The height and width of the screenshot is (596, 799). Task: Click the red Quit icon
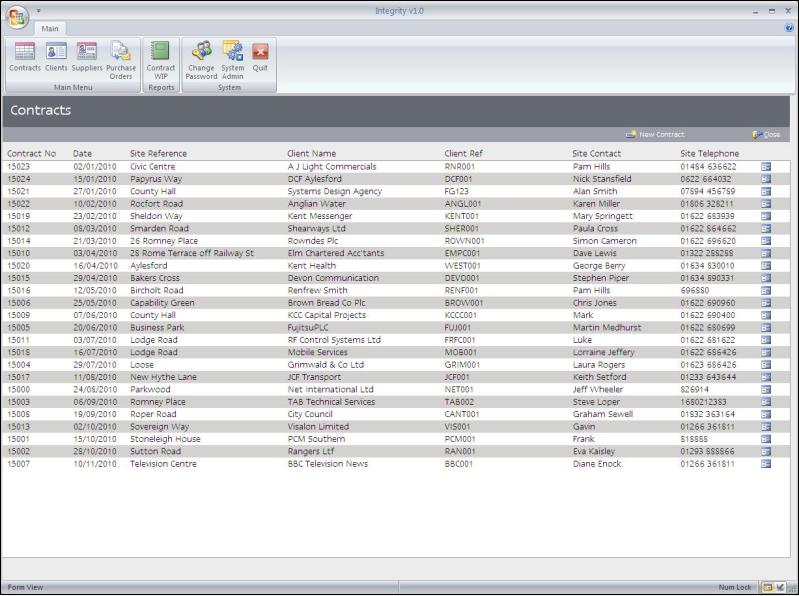click(x=260, y=56)
